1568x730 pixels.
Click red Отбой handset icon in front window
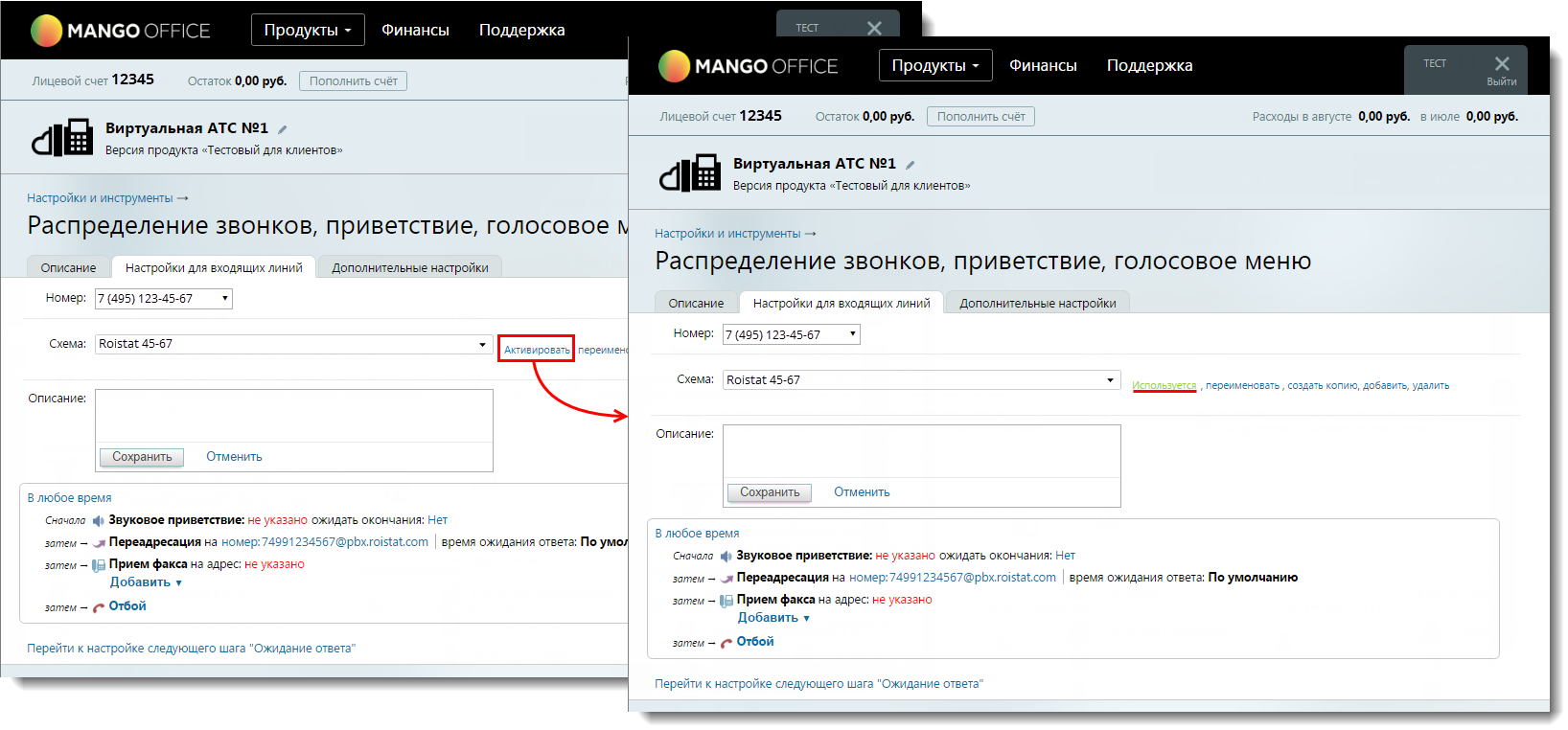726,643
